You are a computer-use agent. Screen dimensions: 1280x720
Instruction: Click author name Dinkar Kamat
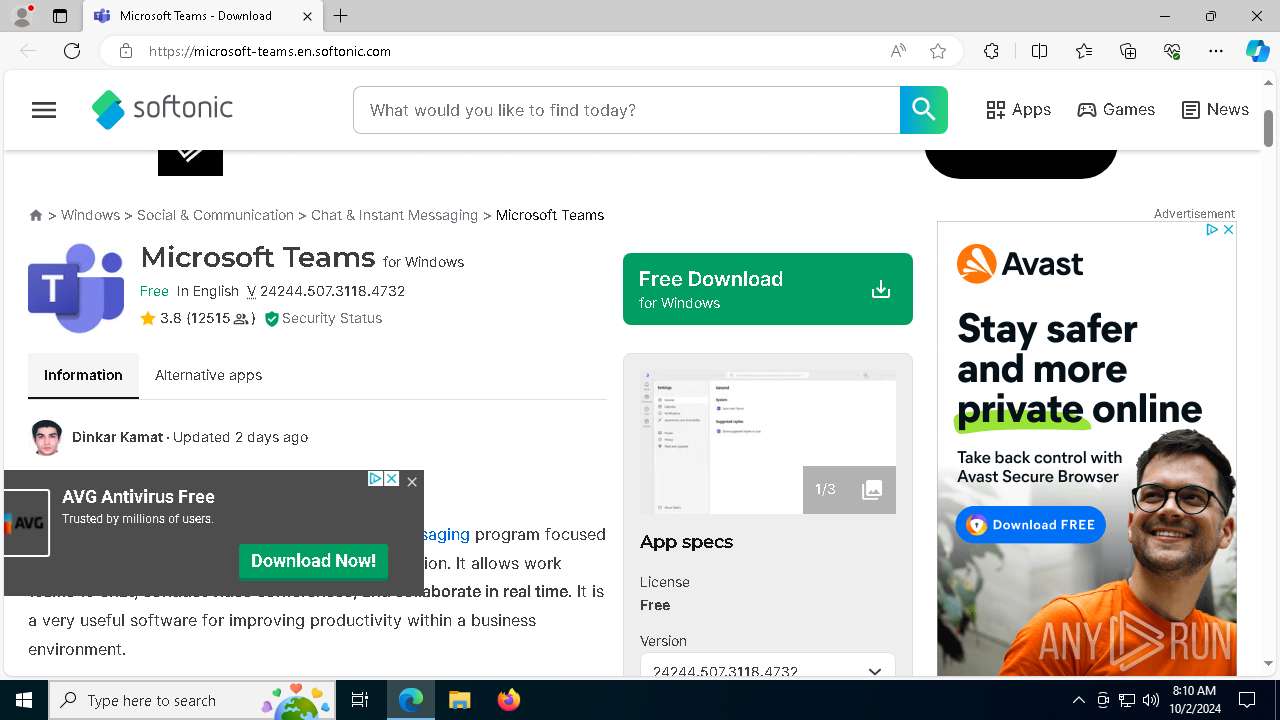[118, 437]
